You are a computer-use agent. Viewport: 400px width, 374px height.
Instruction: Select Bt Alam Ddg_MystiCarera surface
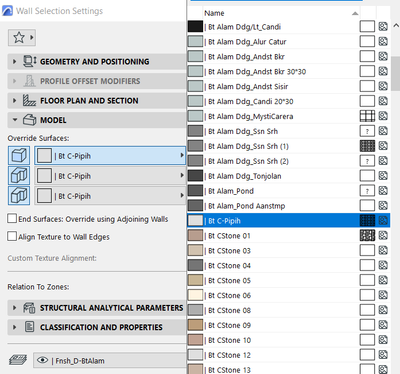288,116
